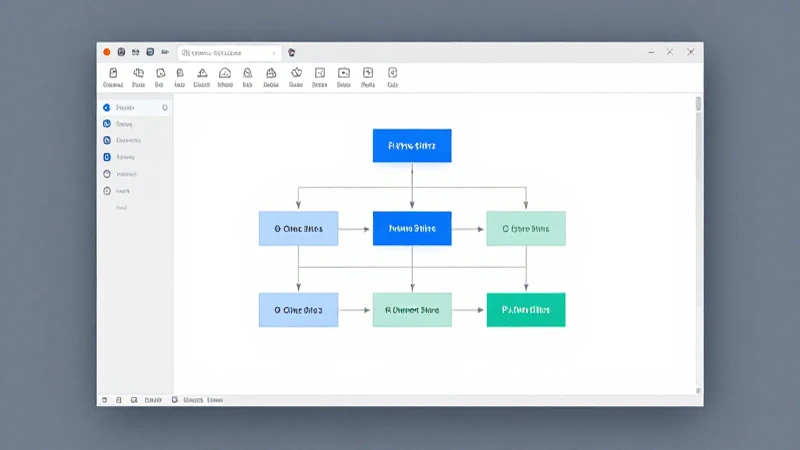Select the triangle-shaped toolbar icon
Image resolution: width=800 pixels, height=450 pixels.
click(202, 73)
